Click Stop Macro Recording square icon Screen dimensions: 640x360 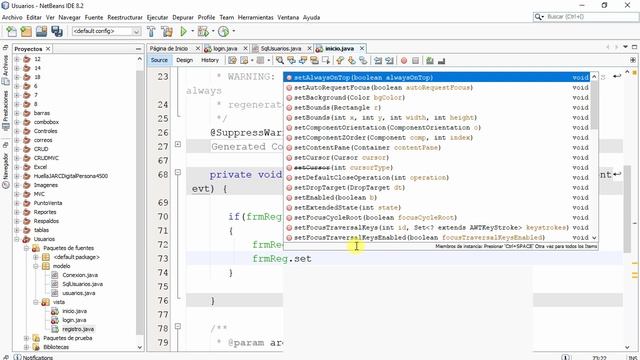click(416, 60)
